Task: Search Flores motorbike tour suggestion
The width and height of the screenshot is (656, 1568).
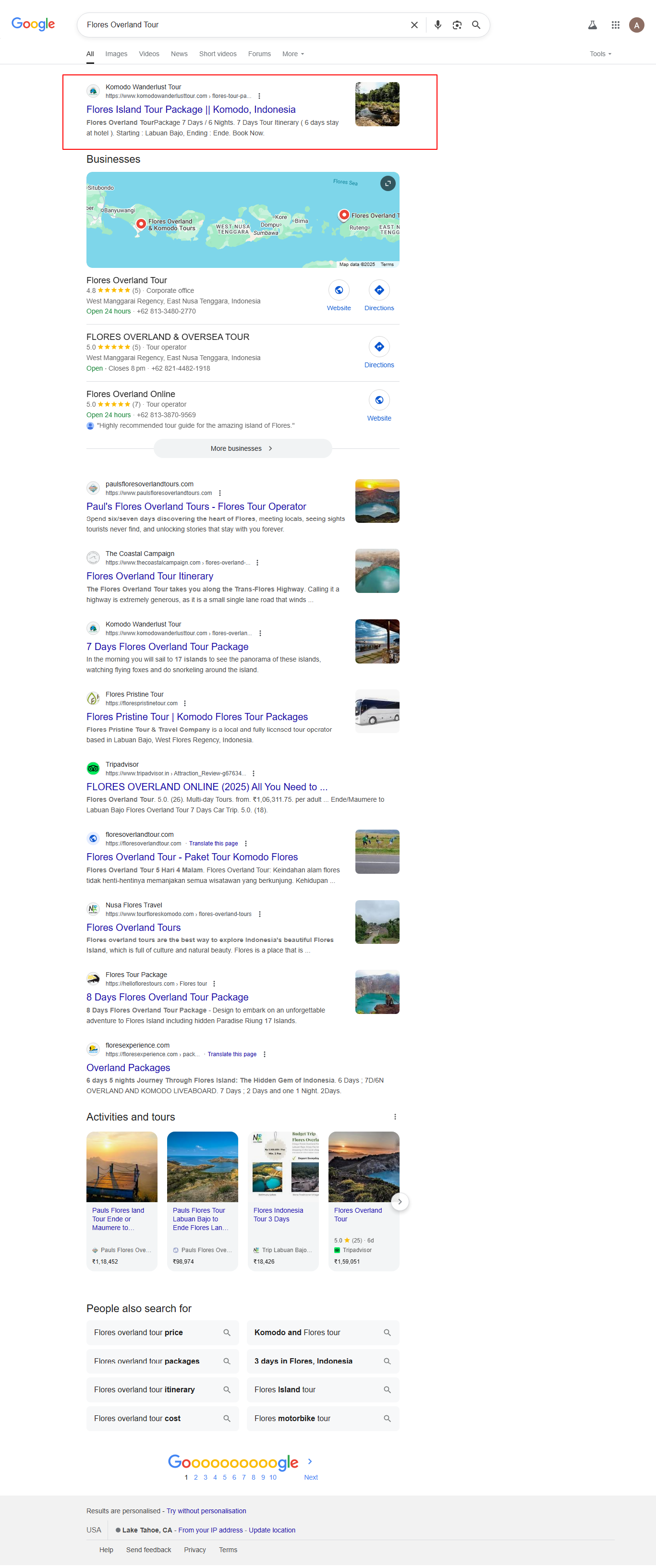Action: 323,1418
